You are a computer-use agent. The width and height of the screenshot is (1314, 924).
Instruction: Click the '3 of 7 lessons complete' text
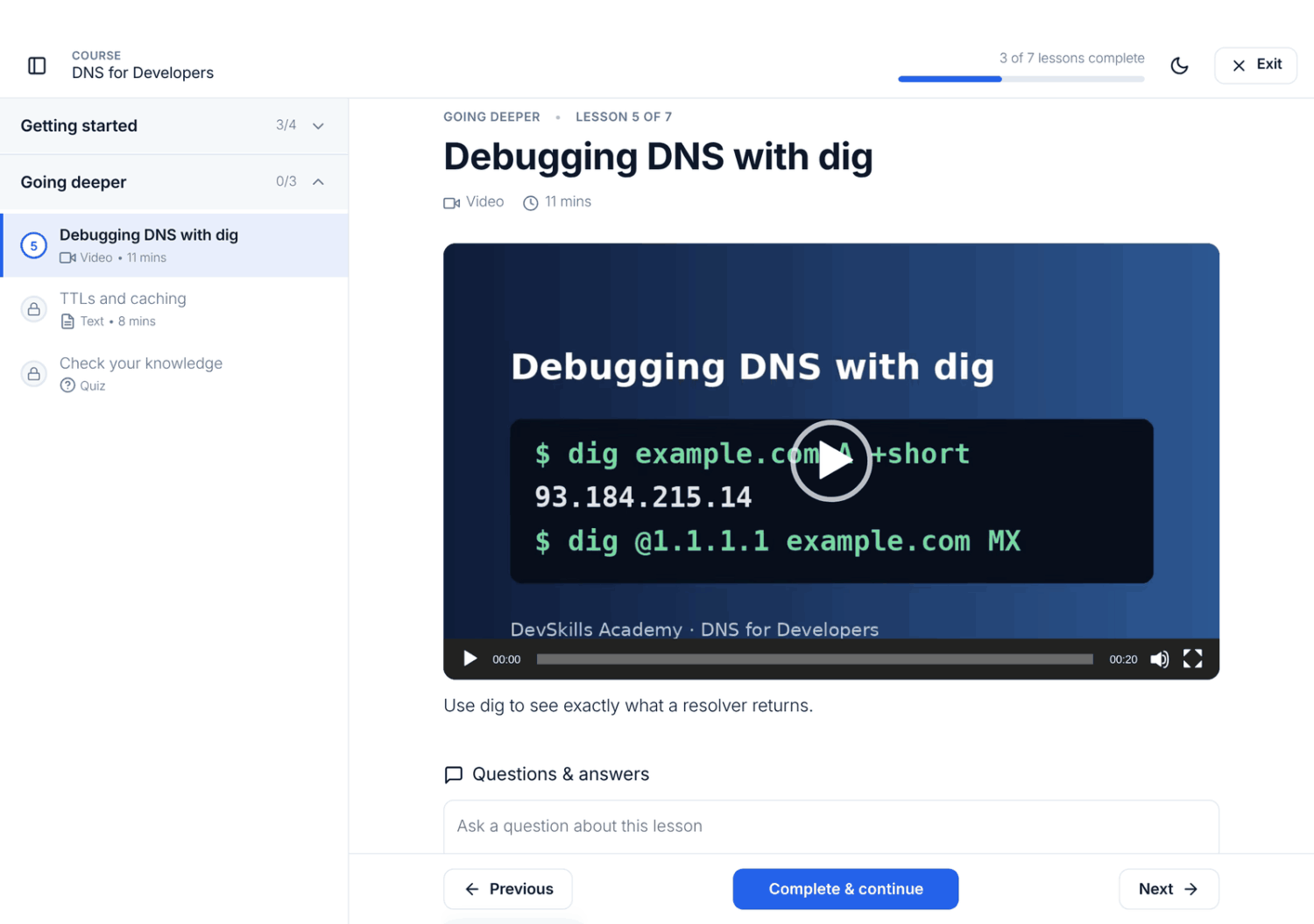[x=1071, y=58]
